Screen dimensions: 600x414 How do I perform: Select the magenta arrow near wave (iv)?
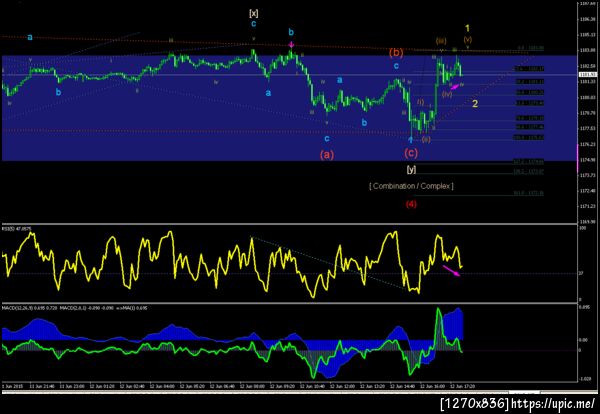click(455, 87)
